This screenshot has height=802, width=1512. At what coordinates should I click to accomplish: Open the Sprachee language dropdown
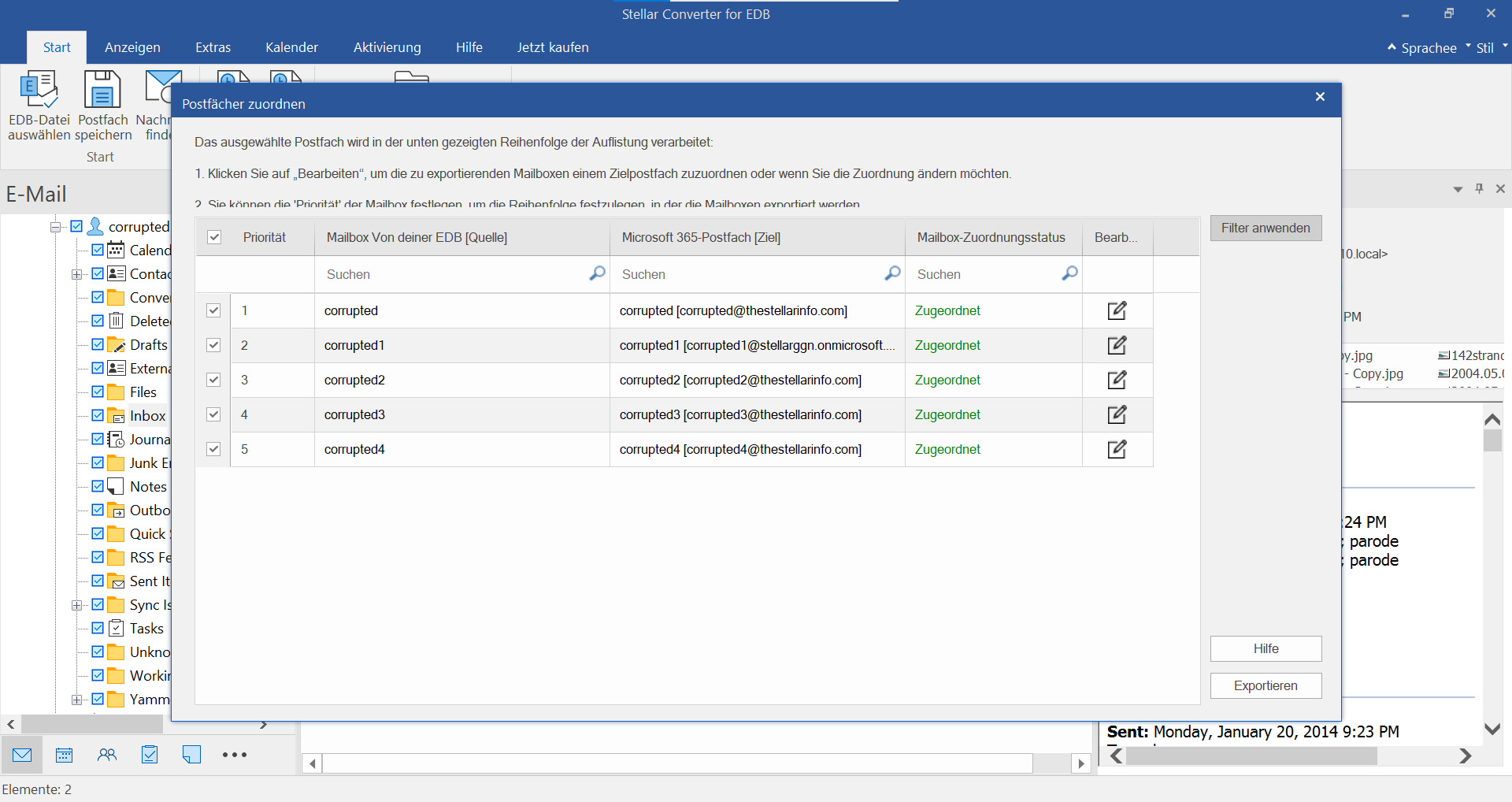click(1429, 48)
